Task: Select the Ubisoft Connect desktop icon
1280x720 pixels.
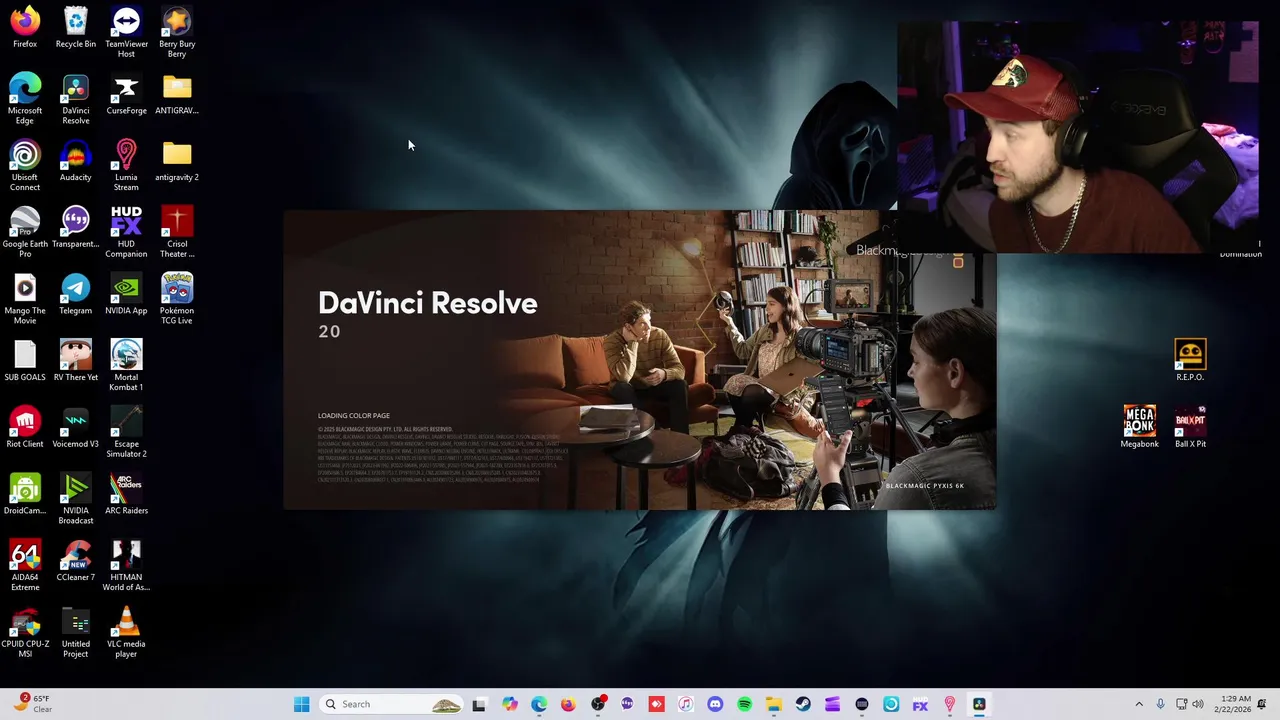Action: (x=25, y=166)
